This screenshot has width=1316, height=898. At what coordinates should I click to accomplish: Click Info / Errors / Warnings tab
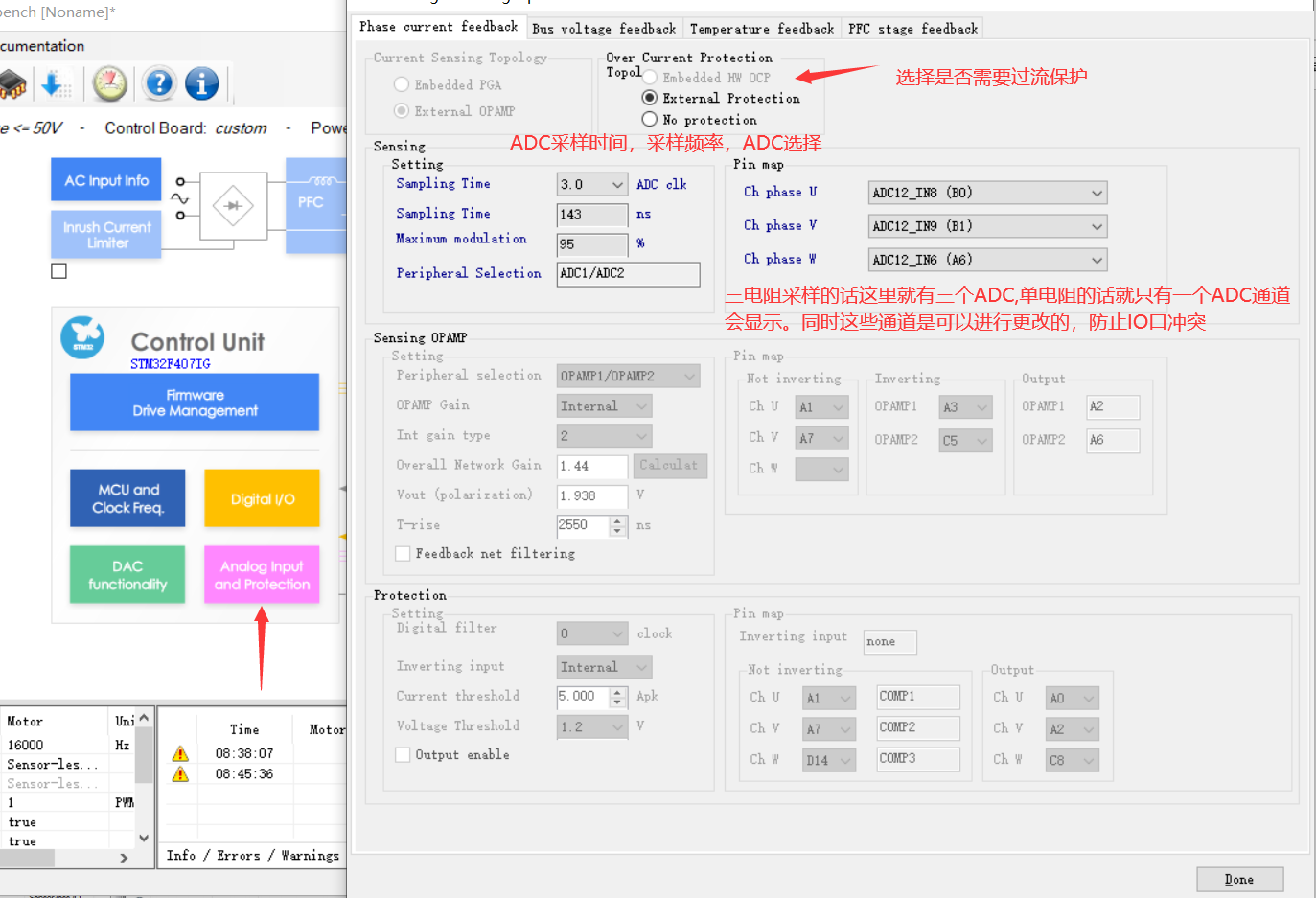pos(253,855)
